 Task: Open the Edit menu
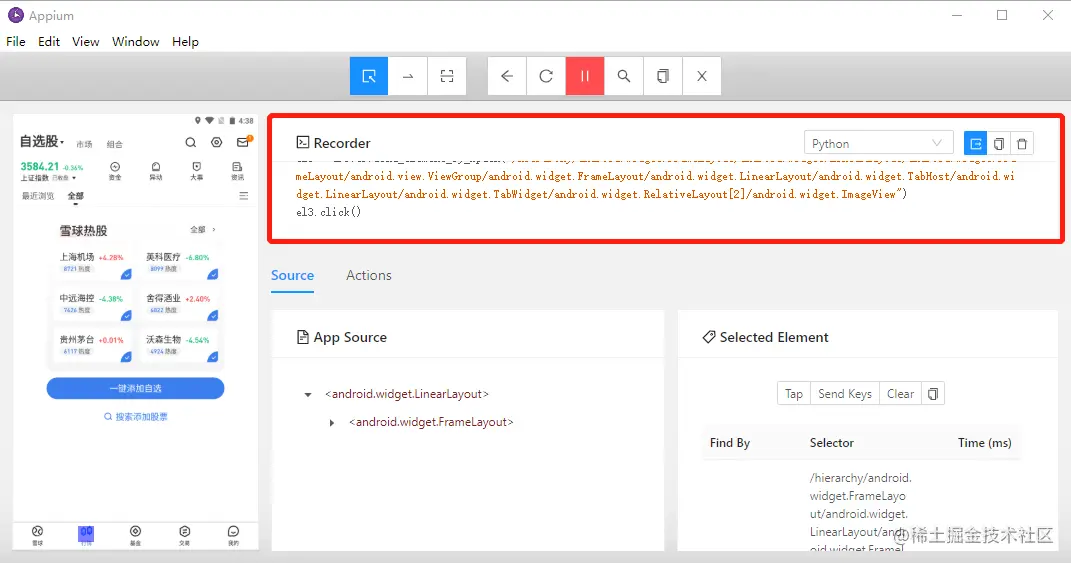click(49, 42)
